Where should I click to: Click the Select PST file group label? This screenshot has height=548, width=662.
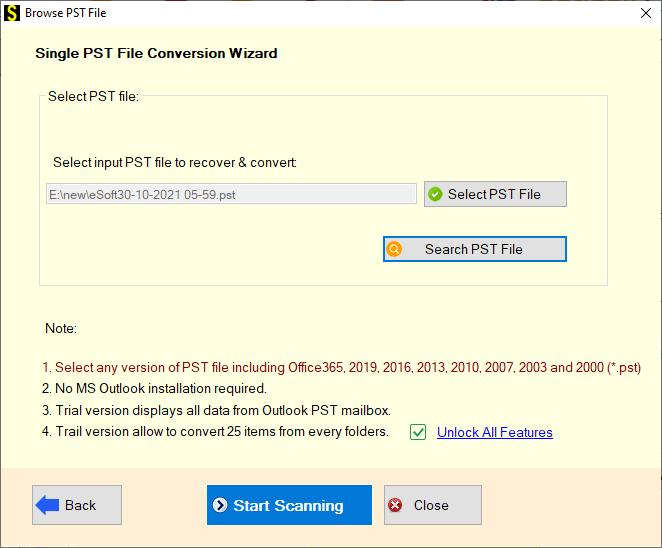click(x=93, y=96)
